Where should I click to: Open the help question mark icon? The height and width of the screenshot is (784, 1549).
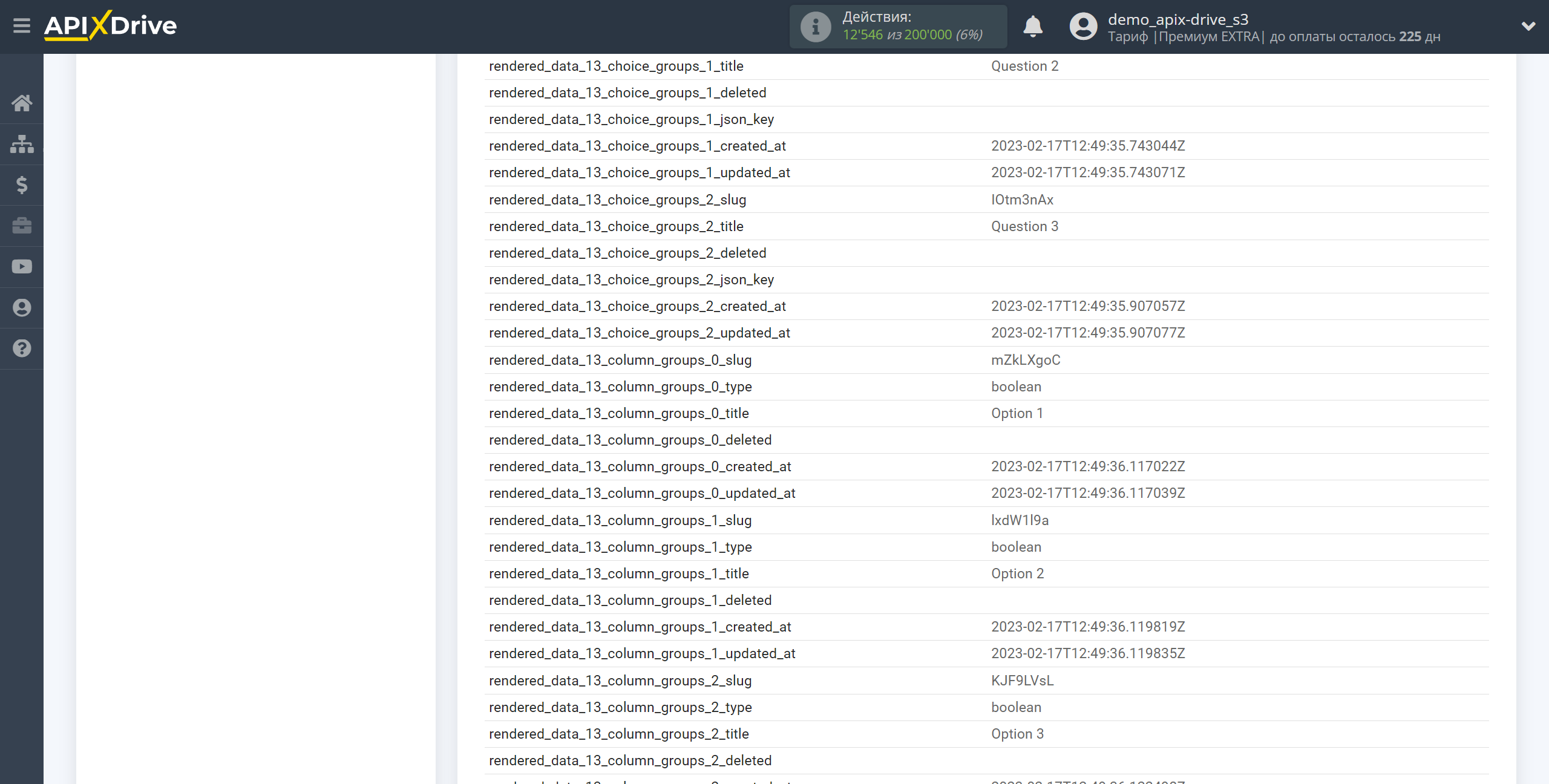click(x=22, y=348)
